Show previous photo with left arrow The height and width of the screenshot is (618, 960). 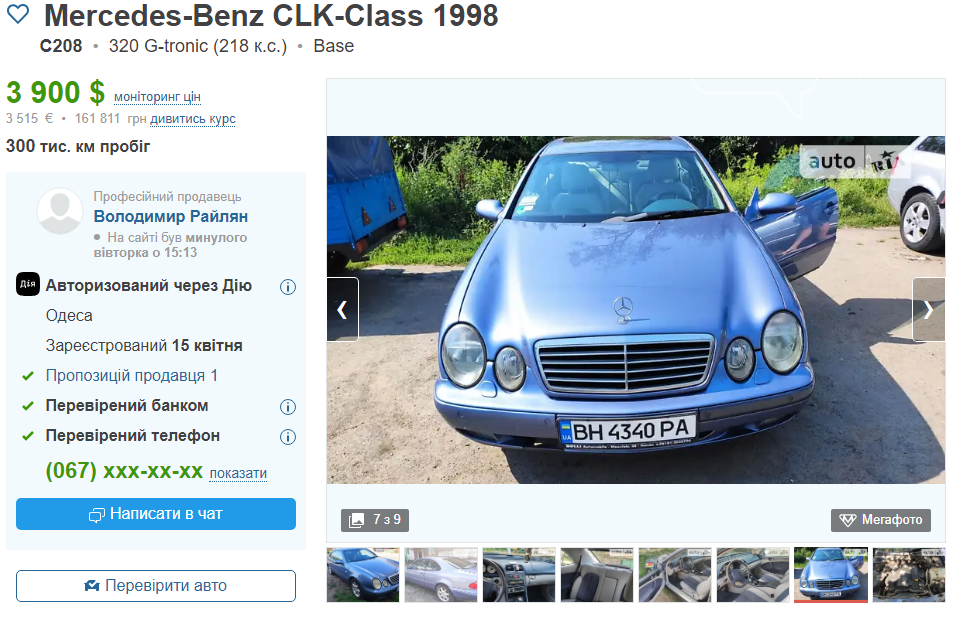(342, 309)
